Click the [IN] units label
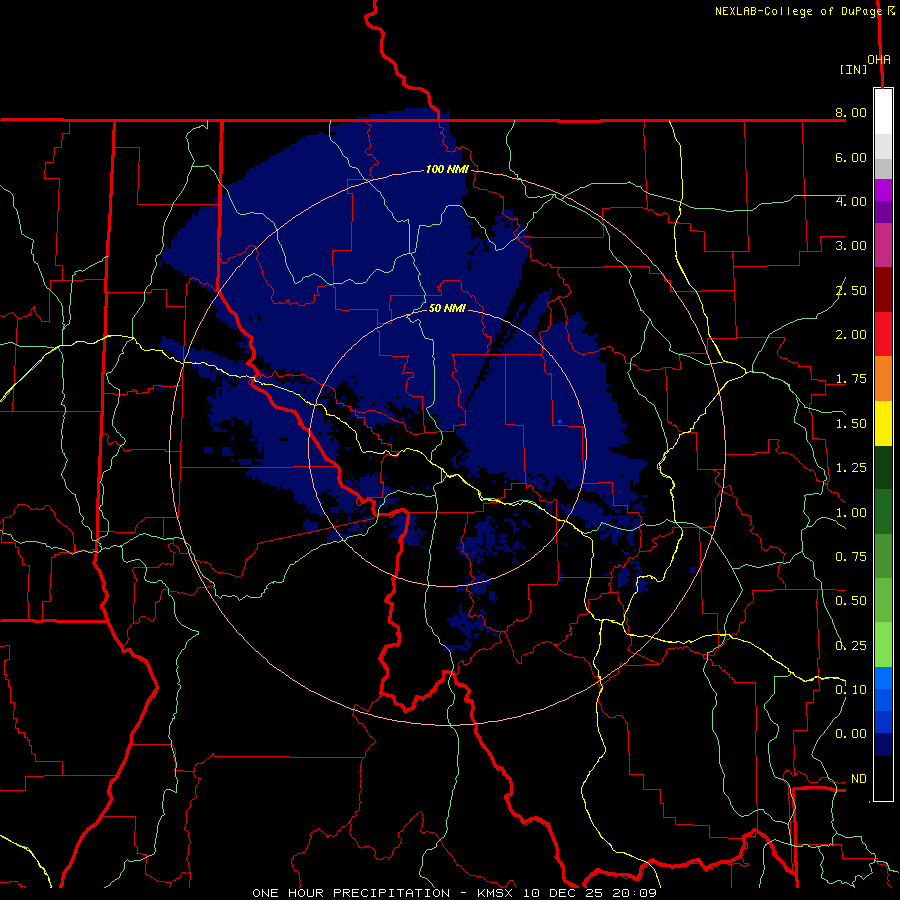The image size is (900, 900). [x=853, y=69]
